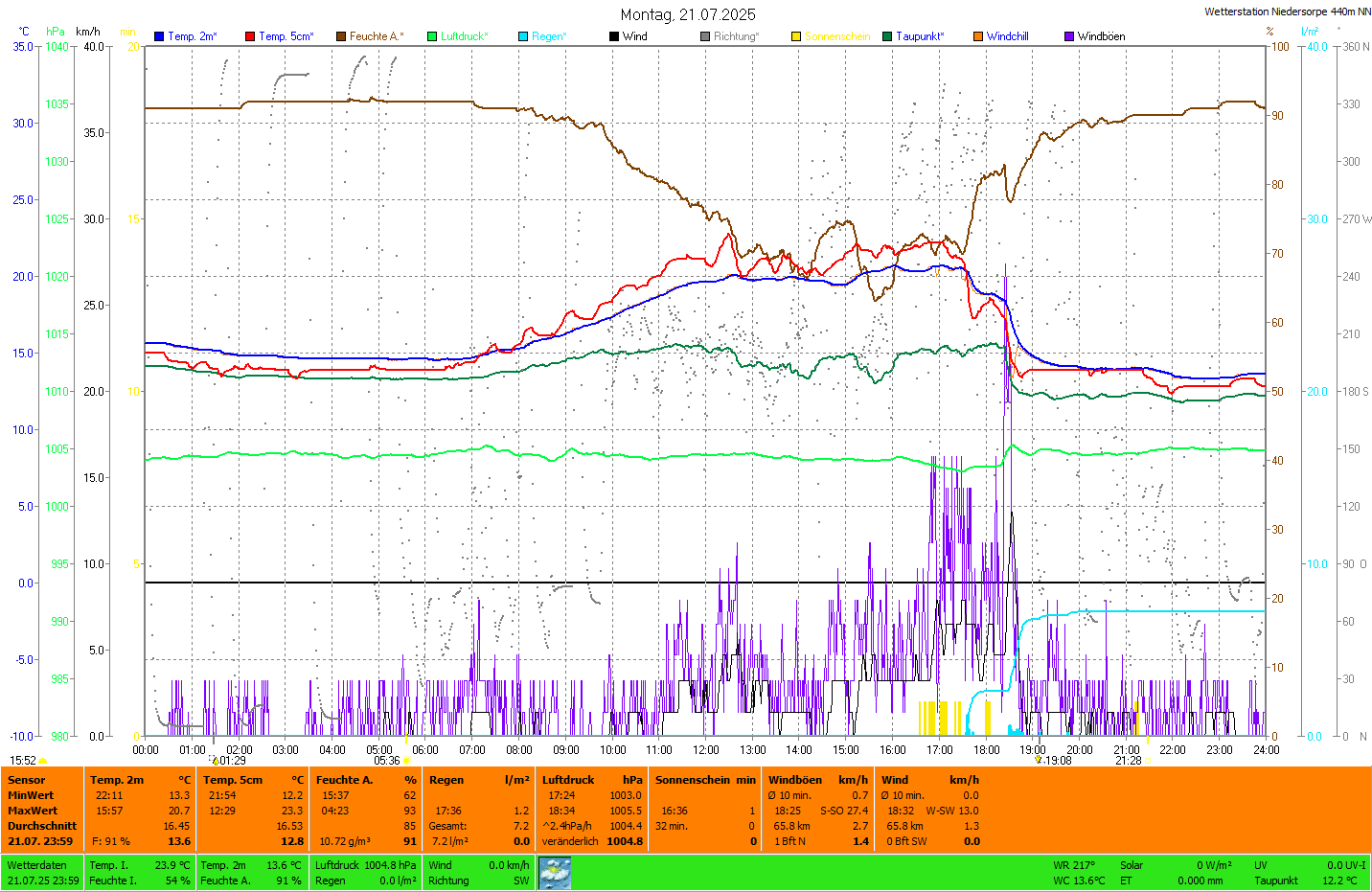The width and height of the screenshot is (1372, 892).
Task: Click the Luftdruck column header in table
Action: pos(568,780)
